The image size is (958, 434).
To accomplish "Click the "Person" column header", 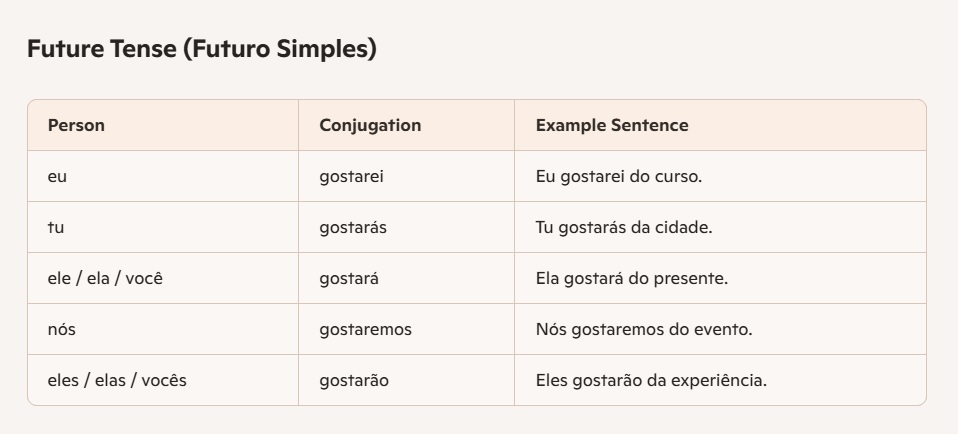I will click(x=76, y=125).
